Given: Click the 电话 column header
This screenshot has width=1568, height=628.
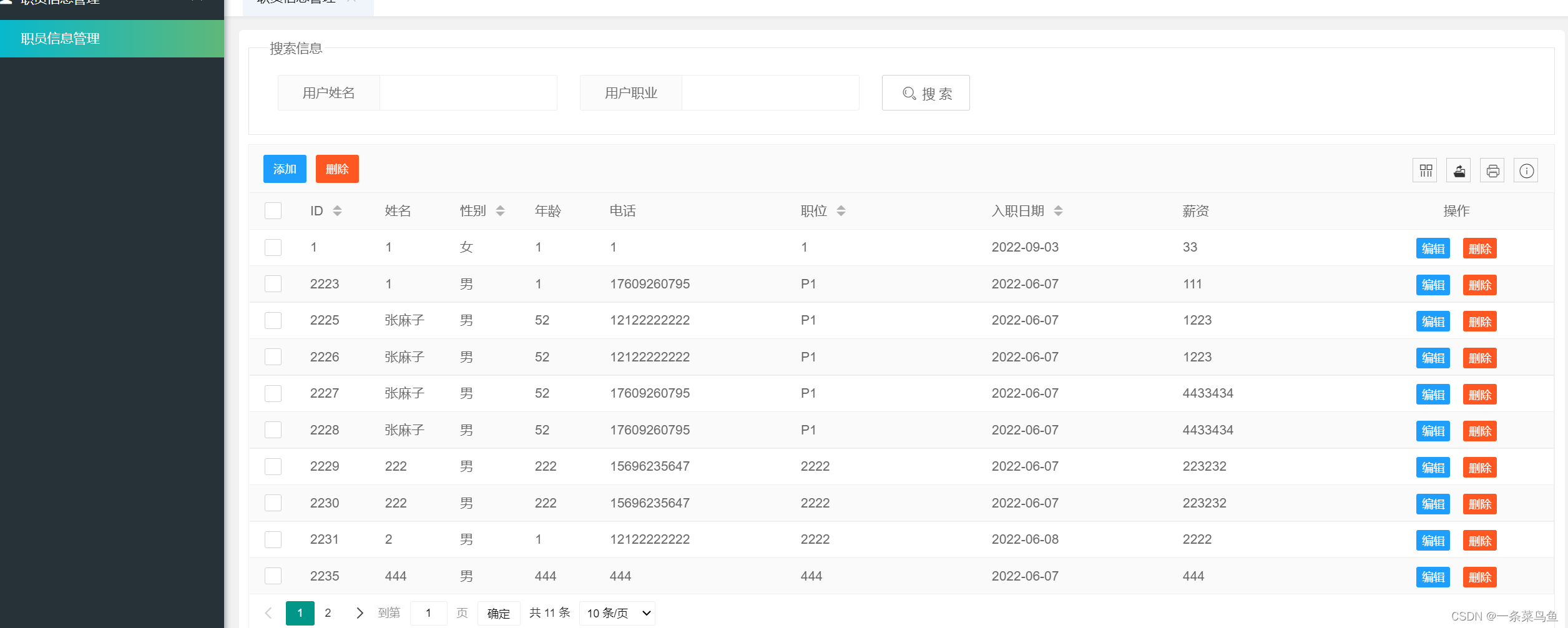Looking at the screenshot, I should (622, 211).
